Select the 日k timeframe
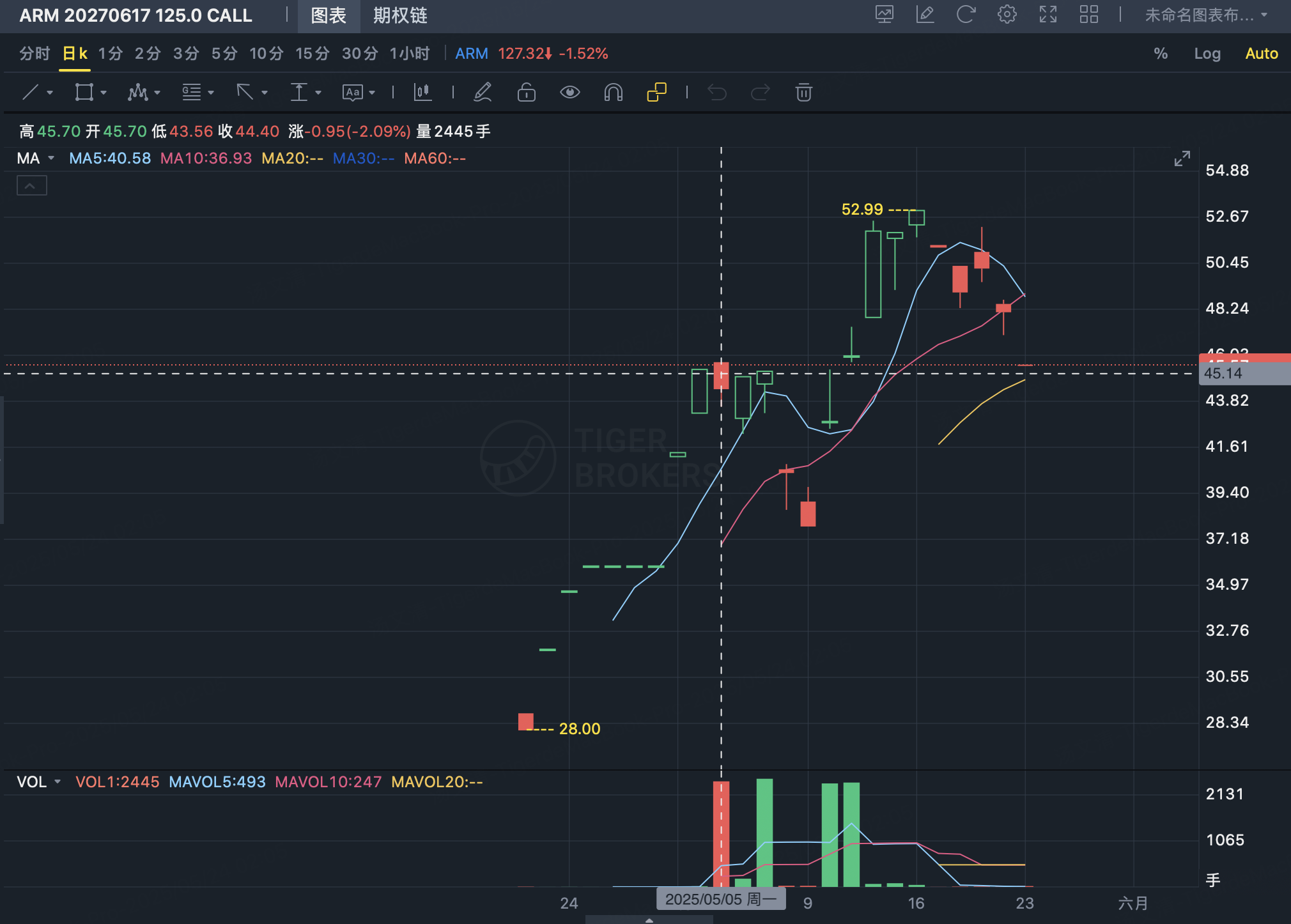 [75, 54]
